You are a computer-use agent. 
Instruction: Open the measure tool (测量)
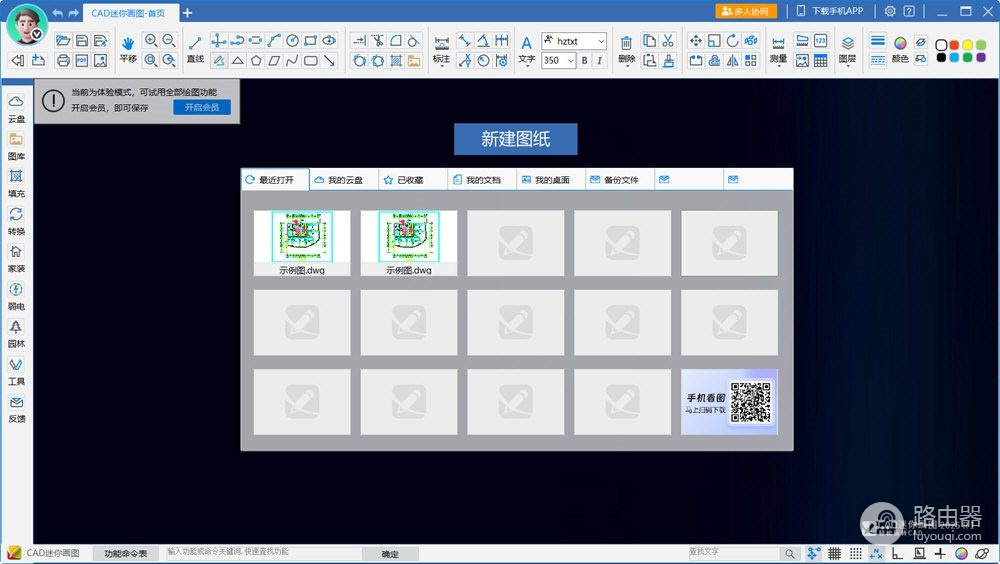[x=778, y=49]
